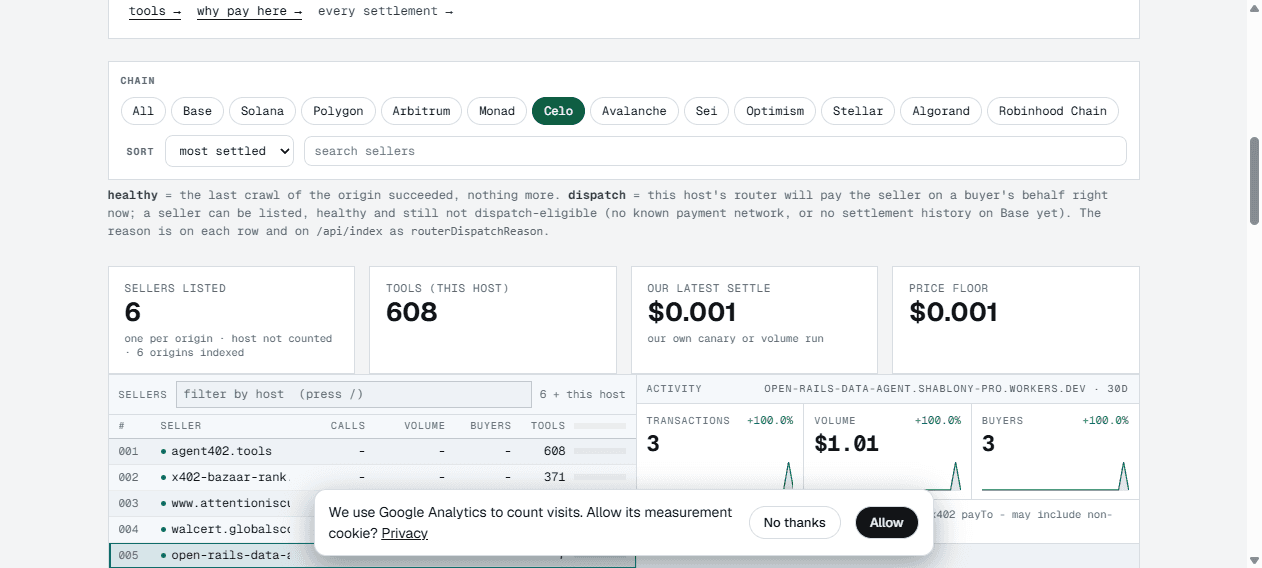Click the tools bar for agent402.tools row

pos(600,451)
